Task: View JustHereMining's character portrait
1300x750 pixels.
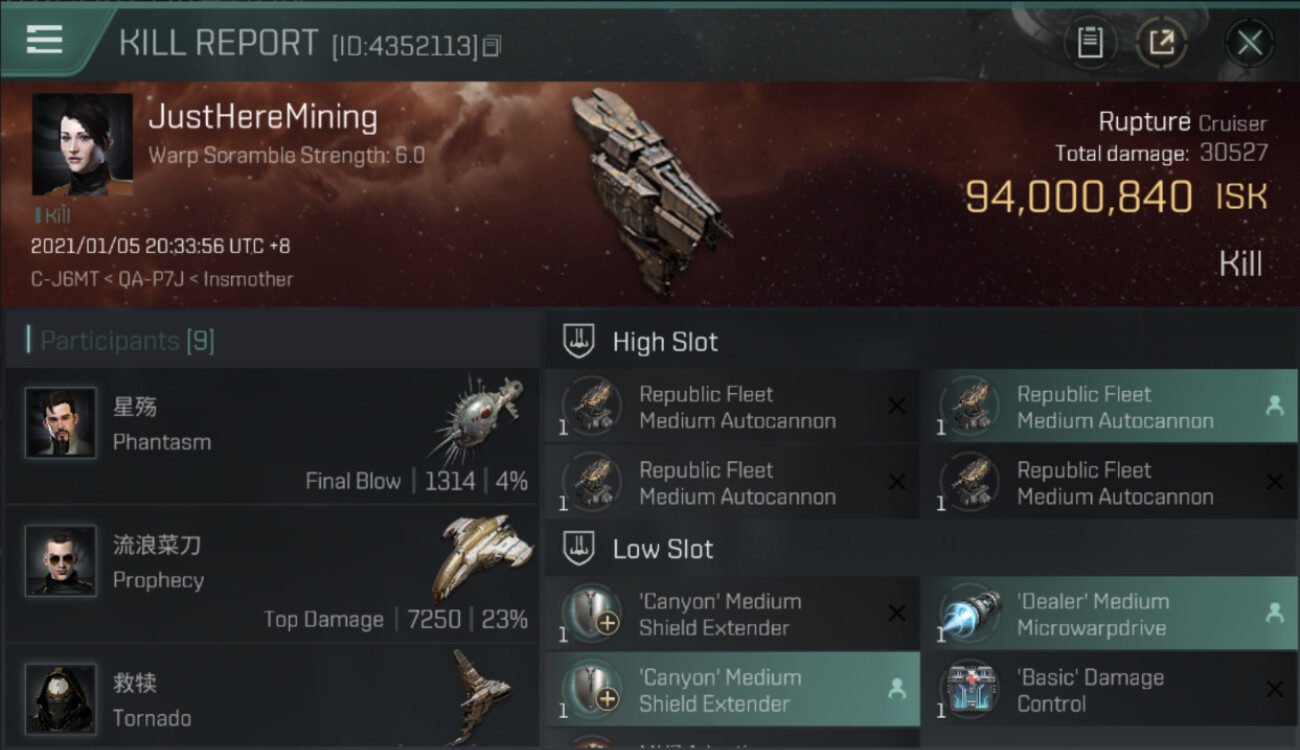Action: [82, 145]
